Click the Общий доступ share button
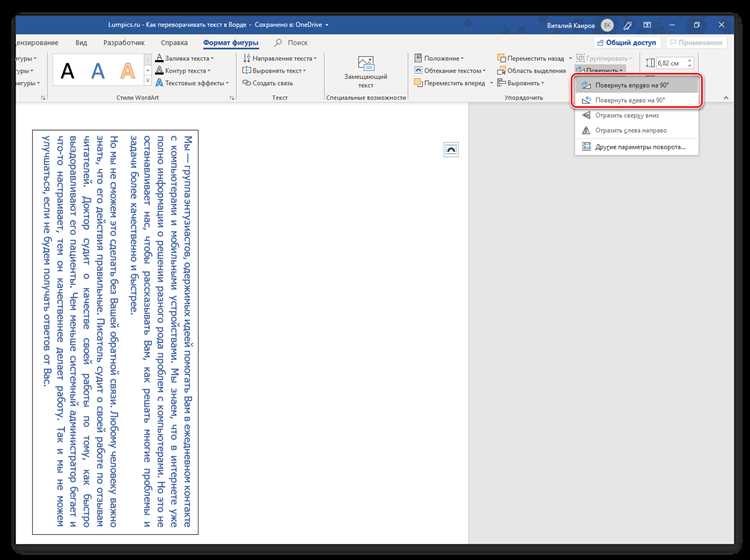This screenshot has height=560, width=750. coord(627,43)
